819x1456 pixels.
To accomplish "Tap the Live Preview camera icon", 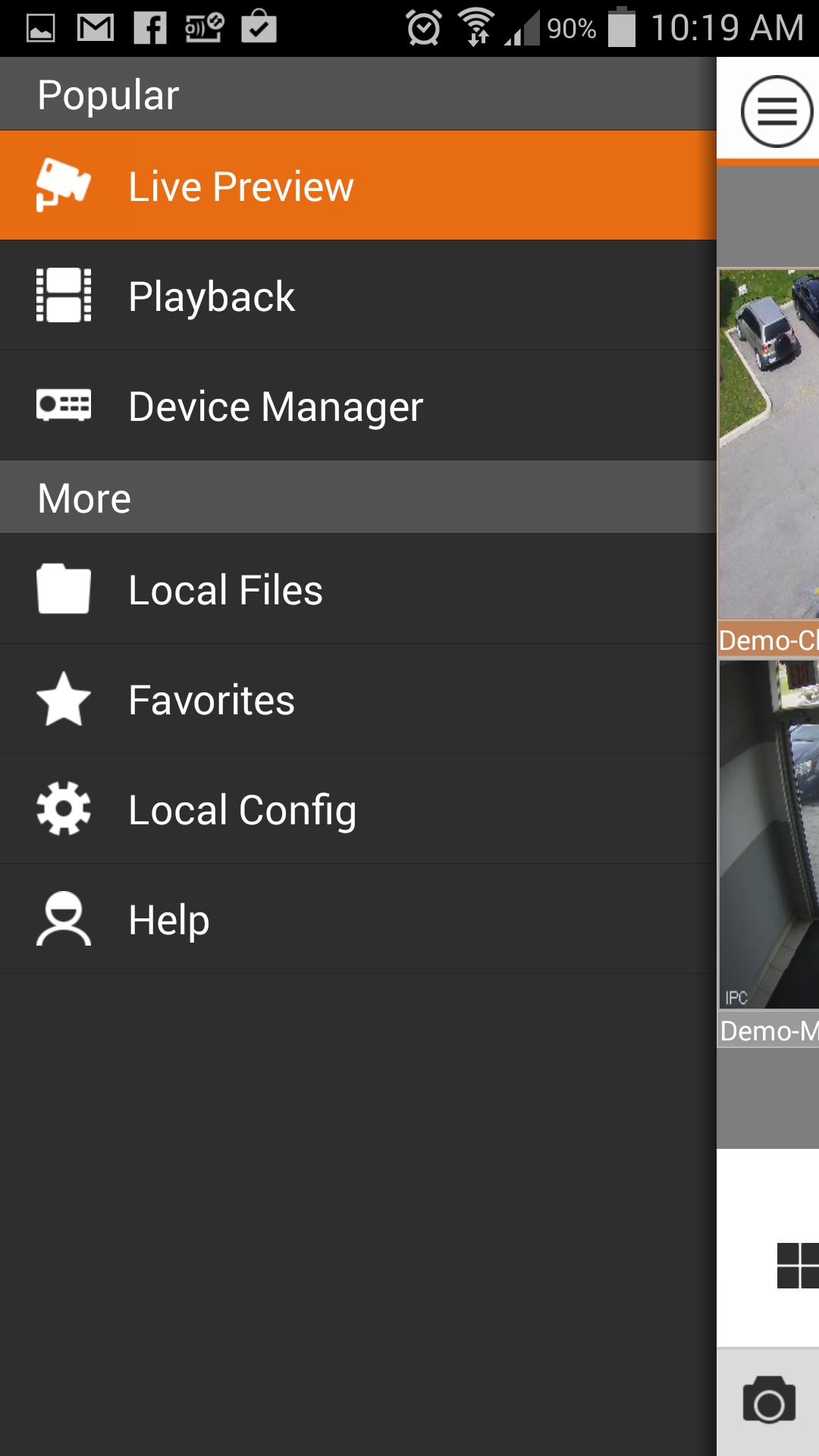I will (63, 185).
